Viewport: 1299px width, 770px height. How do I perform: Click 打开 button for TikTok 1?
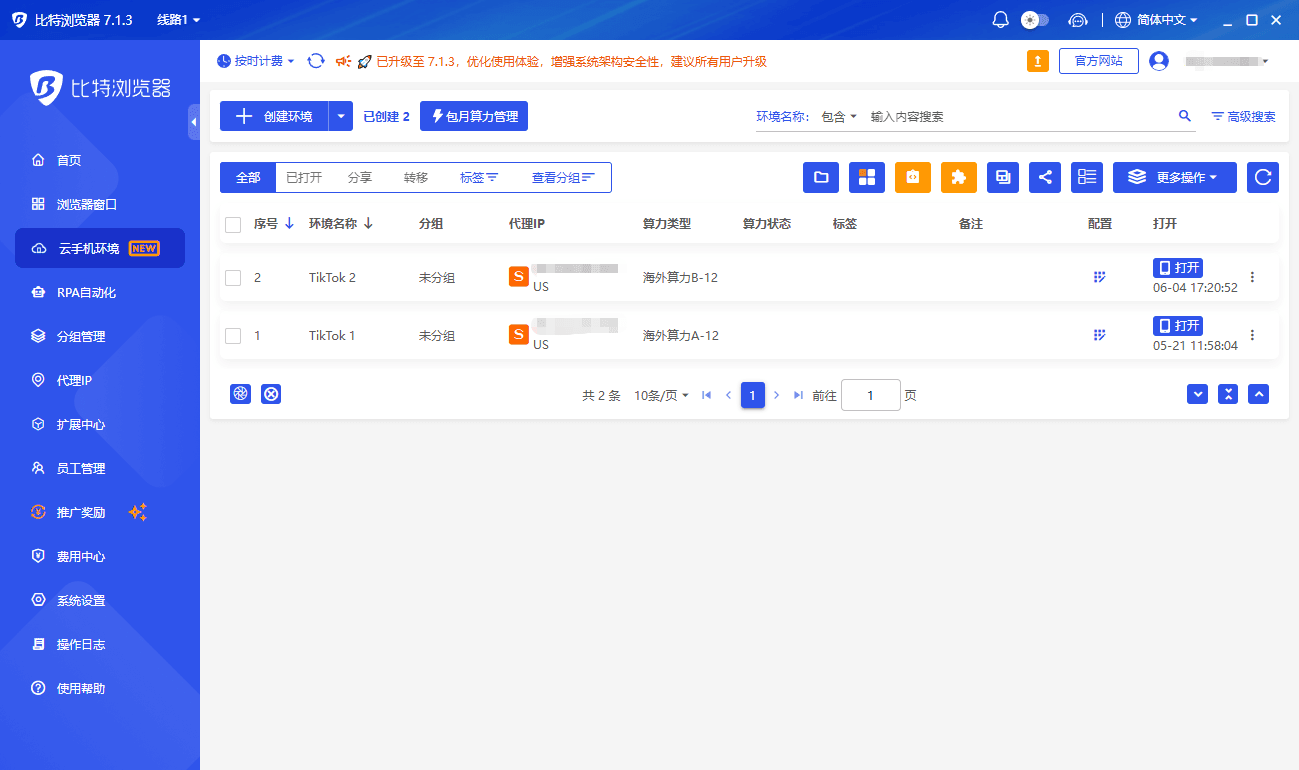[1178, 326]
